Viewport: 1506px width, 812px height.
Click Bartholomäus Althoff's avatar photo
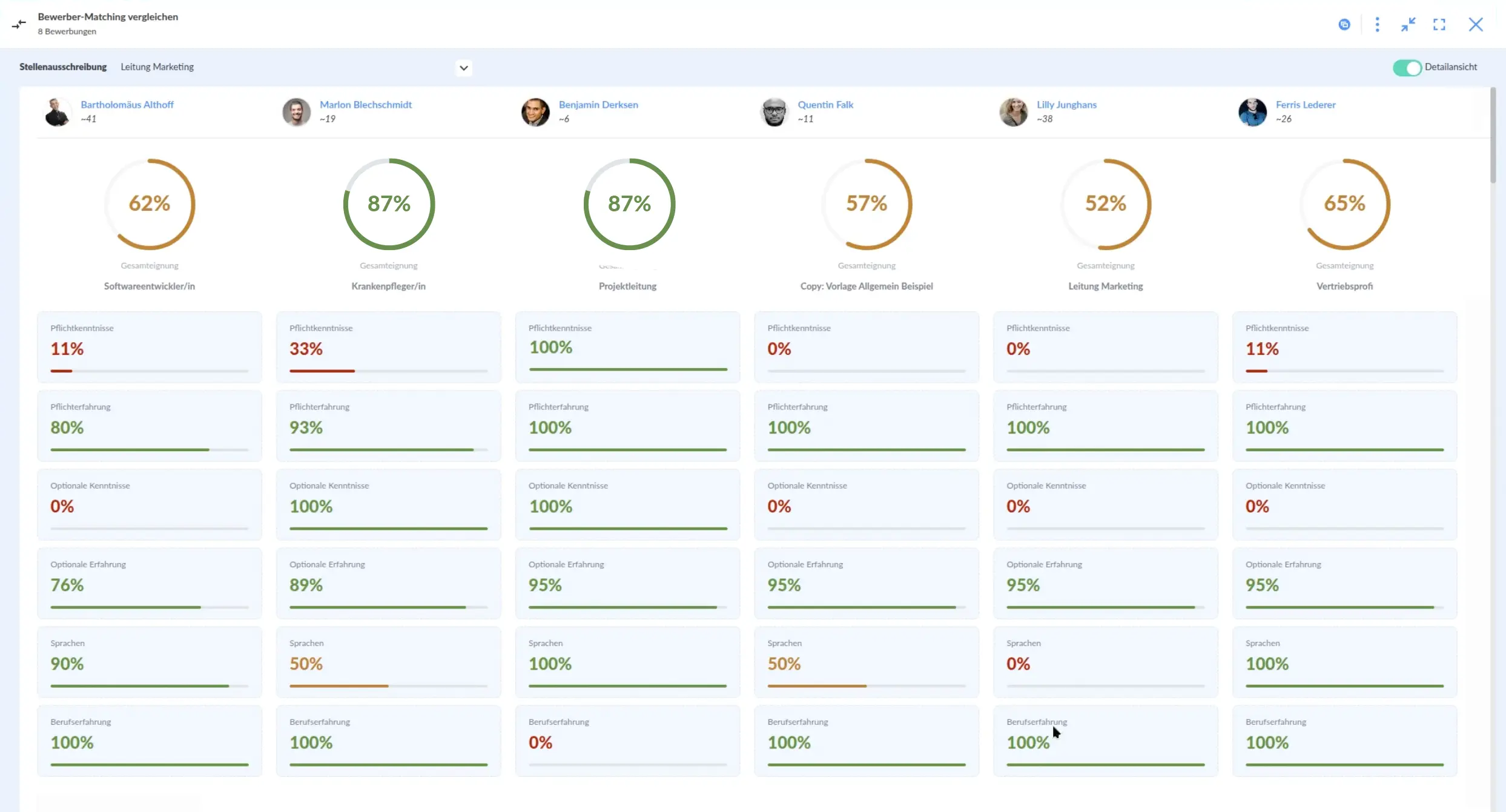58,112
